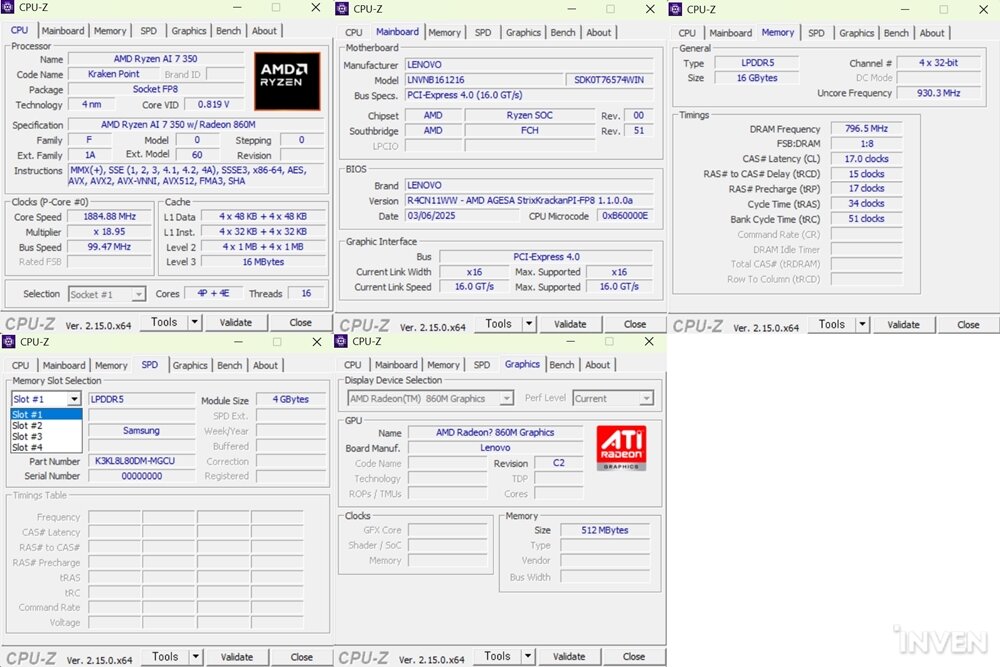Select the Memory tab in the Motherboard details window
The width and height of the screenshot is (1000, 667).
point(445,33)
